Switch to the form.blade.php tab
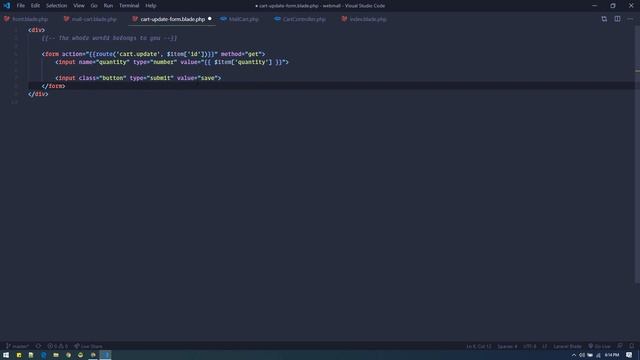The image size is (640, 360). (x=26, y=19)
